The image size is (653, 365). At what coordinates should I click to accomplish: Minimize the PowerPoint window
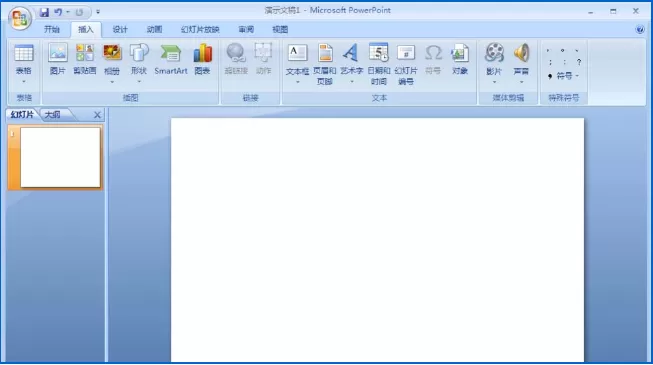(591, 12)
